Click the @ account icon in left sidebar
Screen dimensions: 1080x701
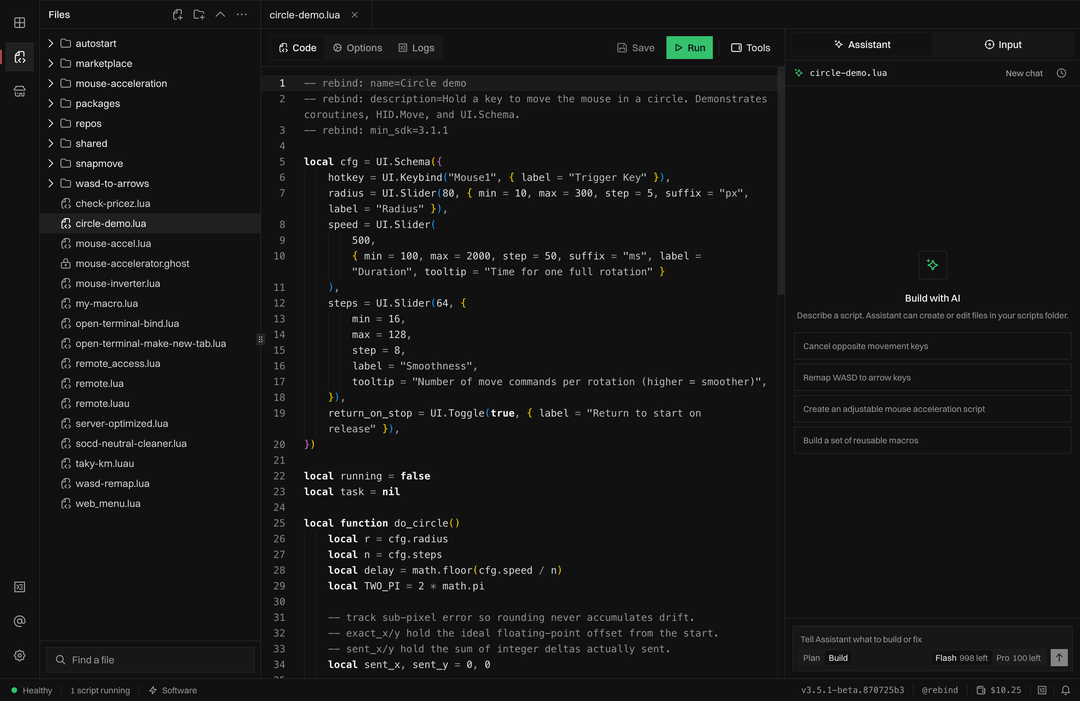tap(19, 621)
